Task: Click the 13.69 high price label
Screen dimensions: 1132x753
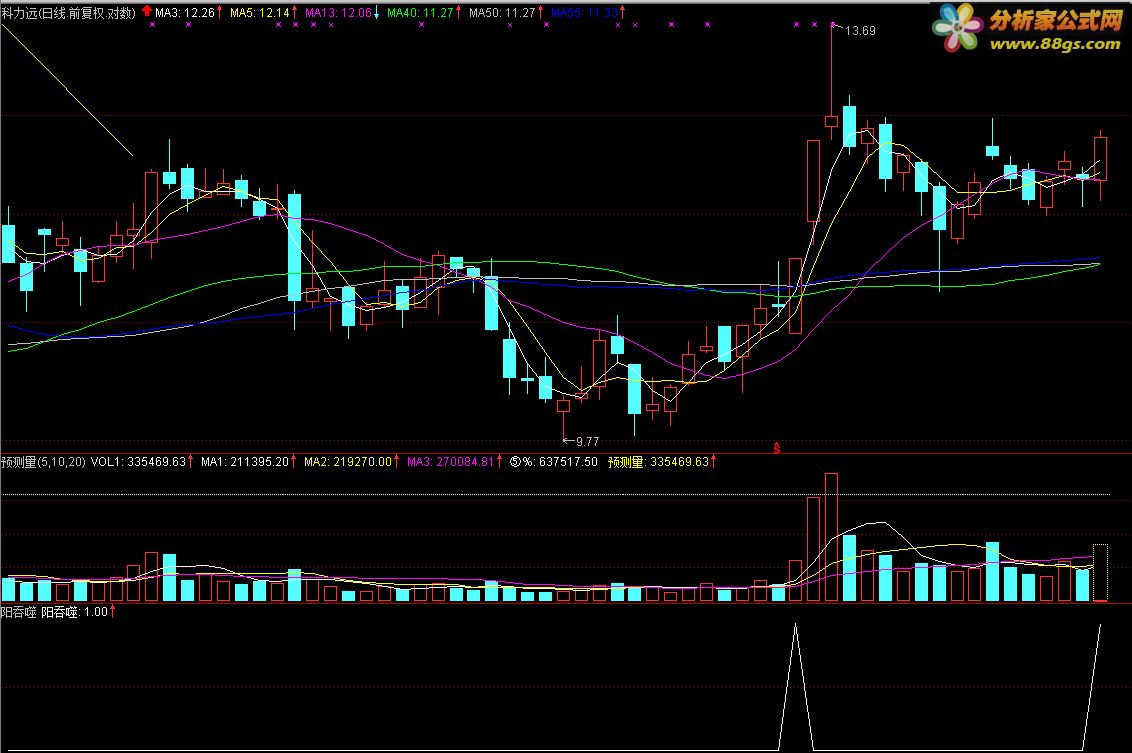Action: (x=860, y=31)
